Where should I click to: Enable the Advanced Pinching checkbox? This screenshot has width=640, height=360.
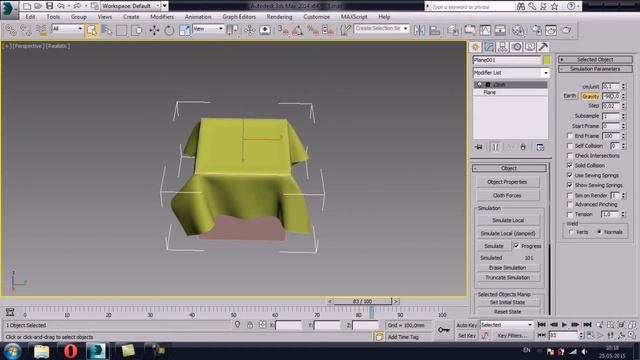point(570,204)
